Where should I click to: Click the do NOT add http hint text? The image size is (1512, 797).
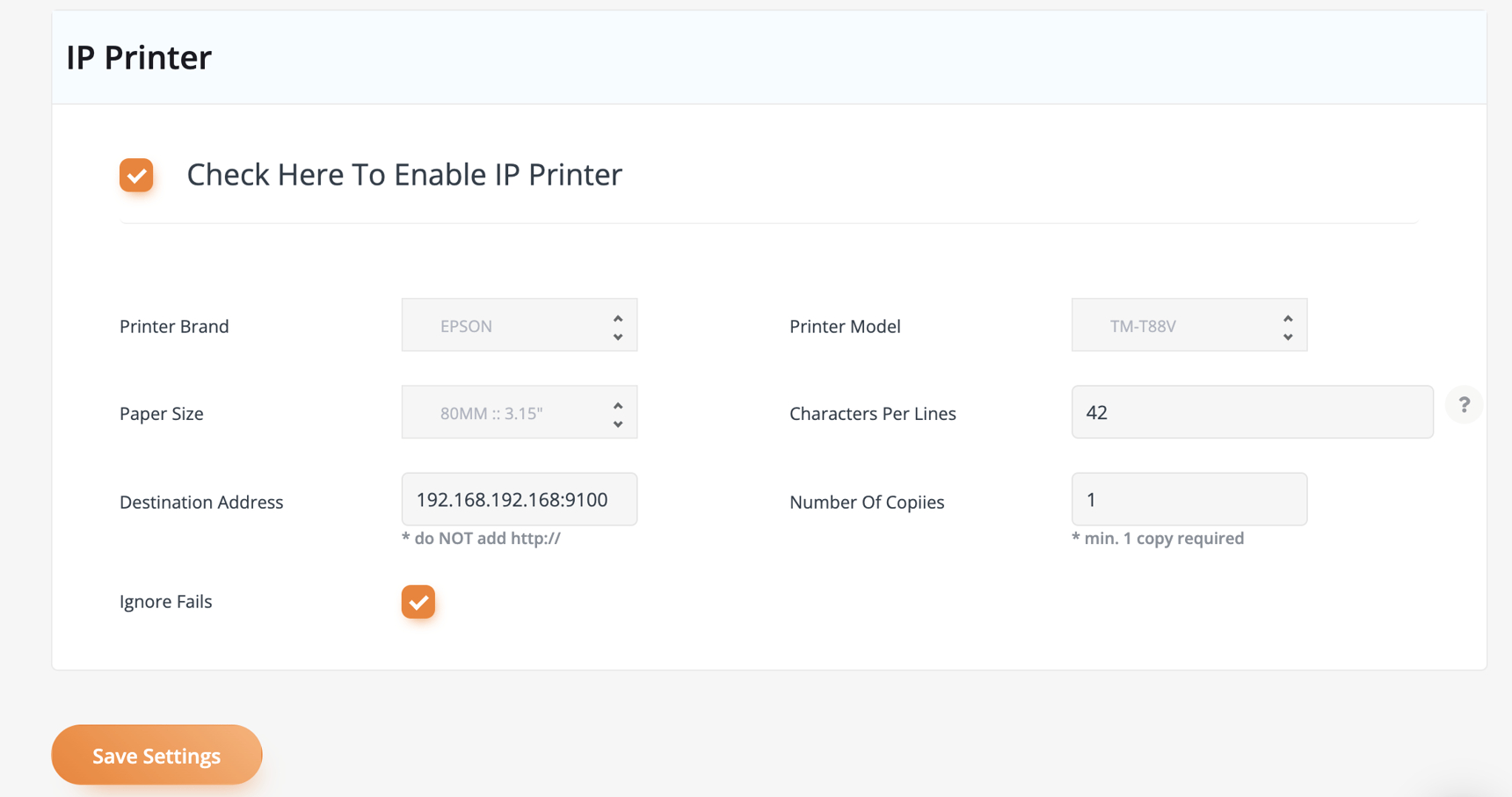[x=480, y=538]
